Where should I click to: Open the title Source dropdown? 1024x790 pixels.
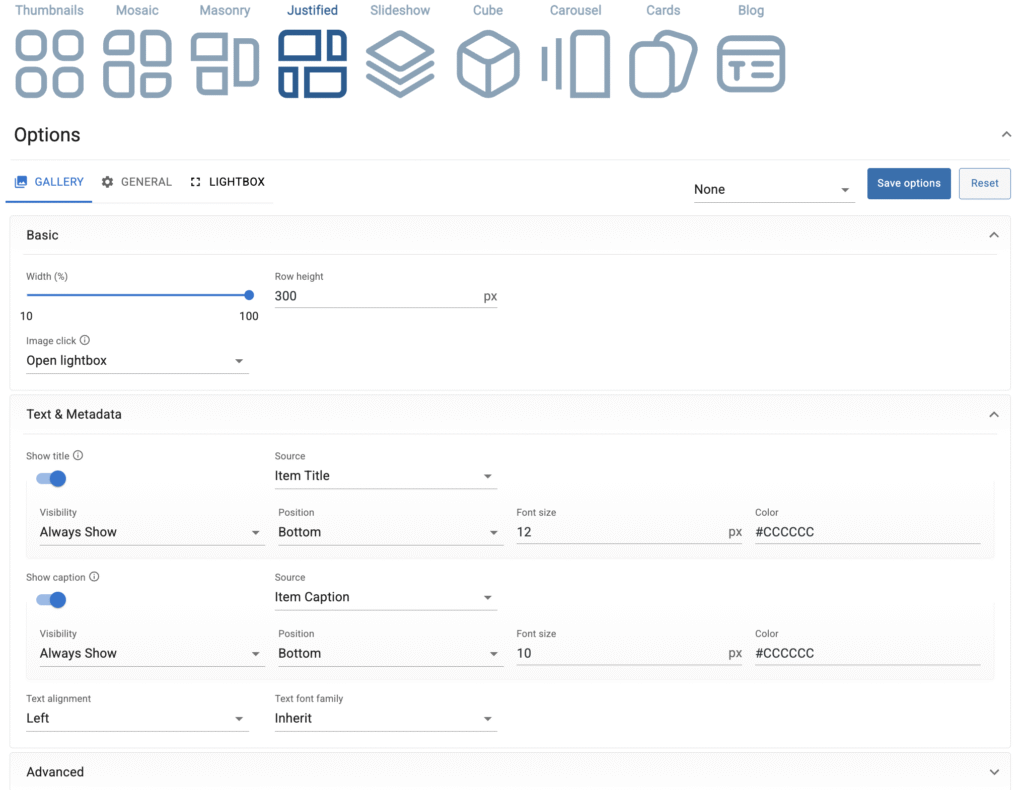[x=385, y=476]
